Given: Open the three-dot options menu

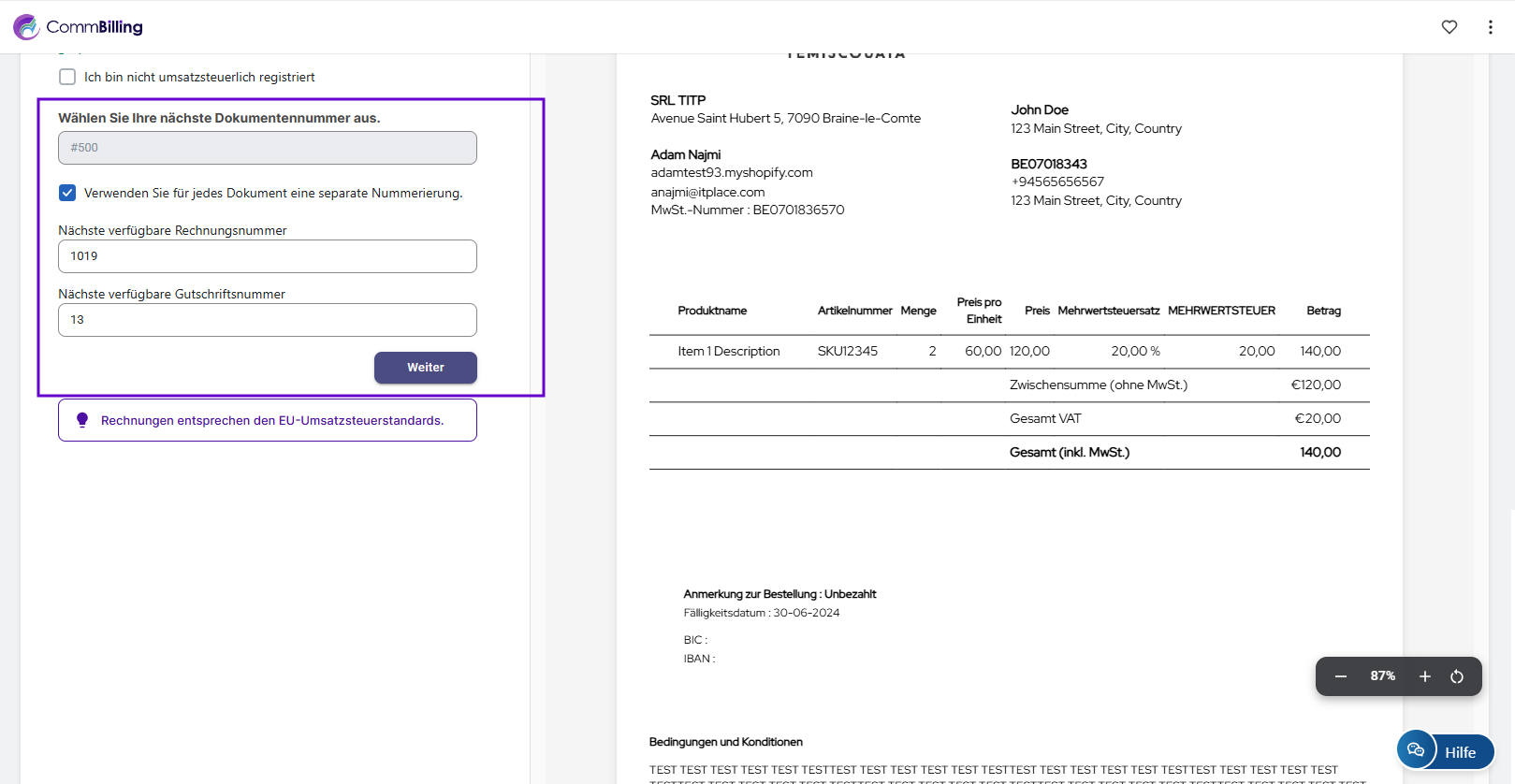Looking at the screenshot, I should click(x=1490, y=27).
